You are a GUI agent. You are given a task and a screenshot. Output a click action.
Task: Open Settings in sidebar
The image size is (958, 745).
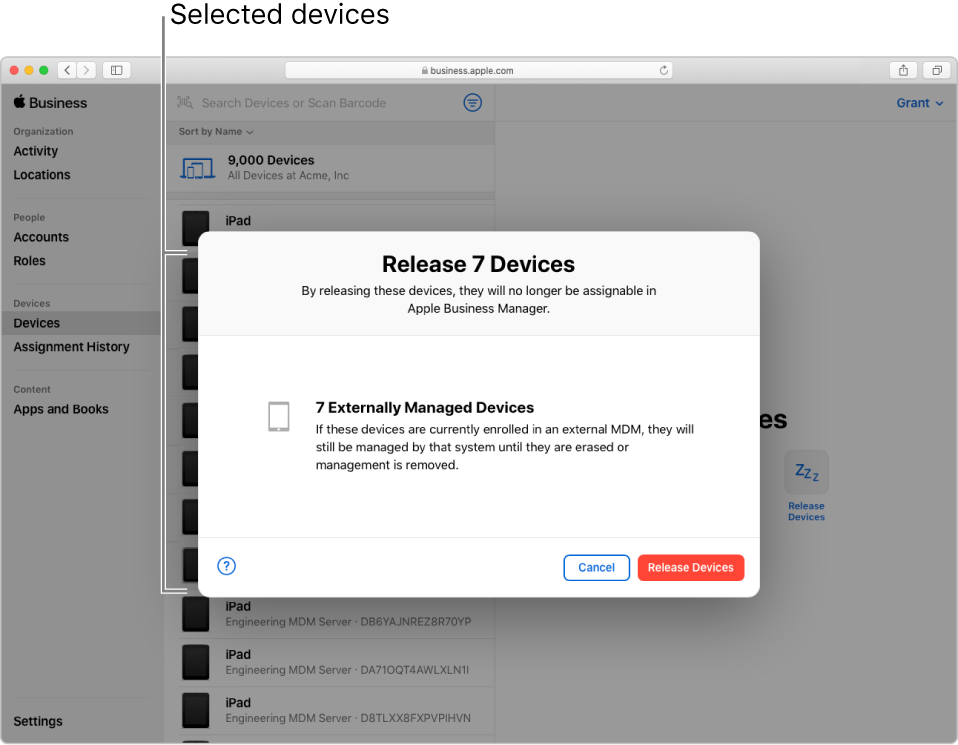(38, 721)
